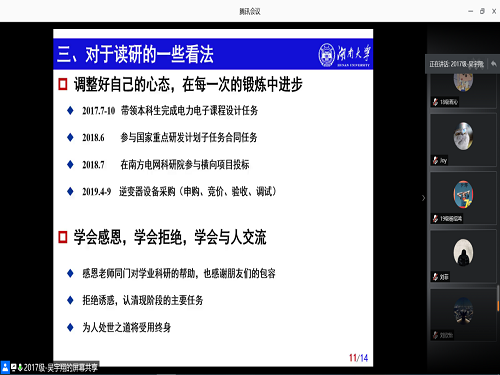Image resolution: width=500 pixels, height=375 pixels.
Task: Click the green microphone icon in bottom bar
Action: pos(20,367)
